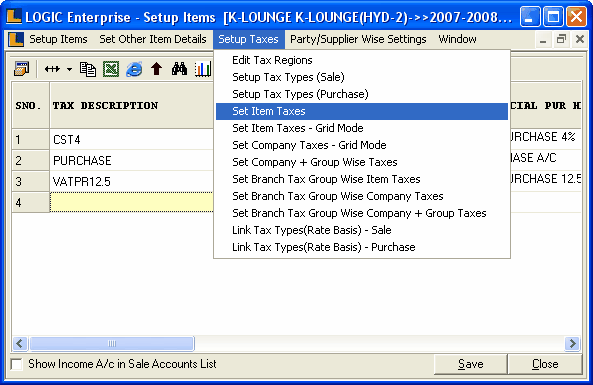Click the copy documents toolbar icon
This screenshot has height=385, width=593.
click(x=88, y=70)
